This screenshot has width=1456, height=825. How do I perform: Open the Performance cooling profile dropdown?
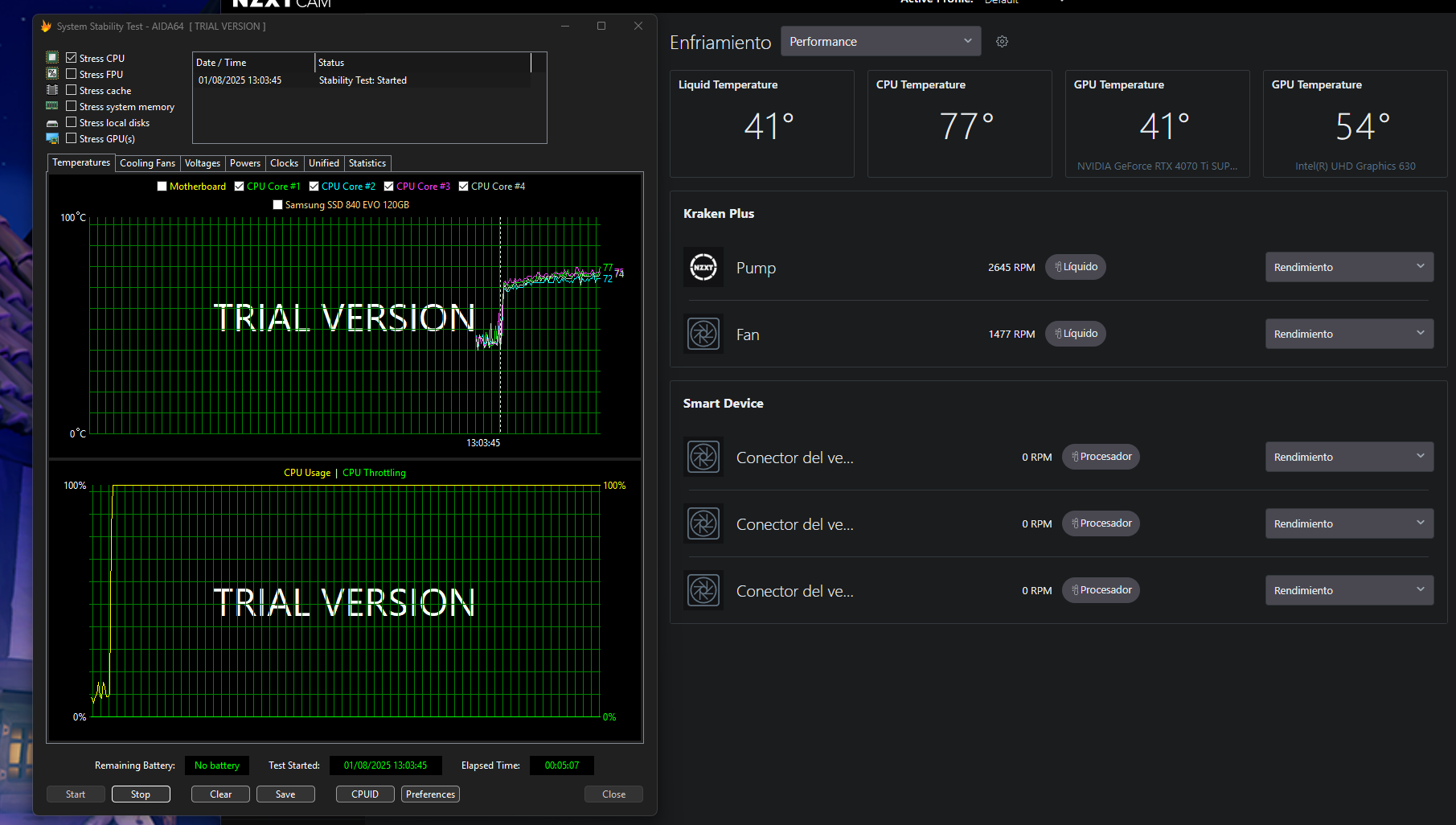[x=880, y=42]
